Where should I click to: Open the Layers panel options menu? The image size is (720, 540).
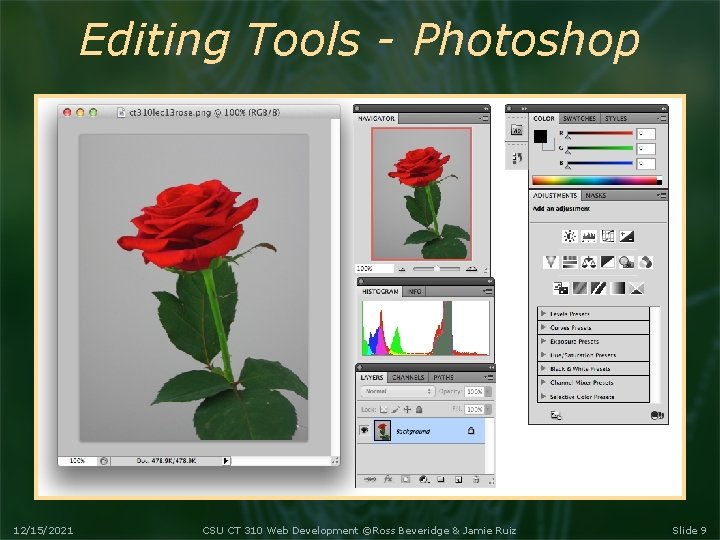(x=489, y=377)
